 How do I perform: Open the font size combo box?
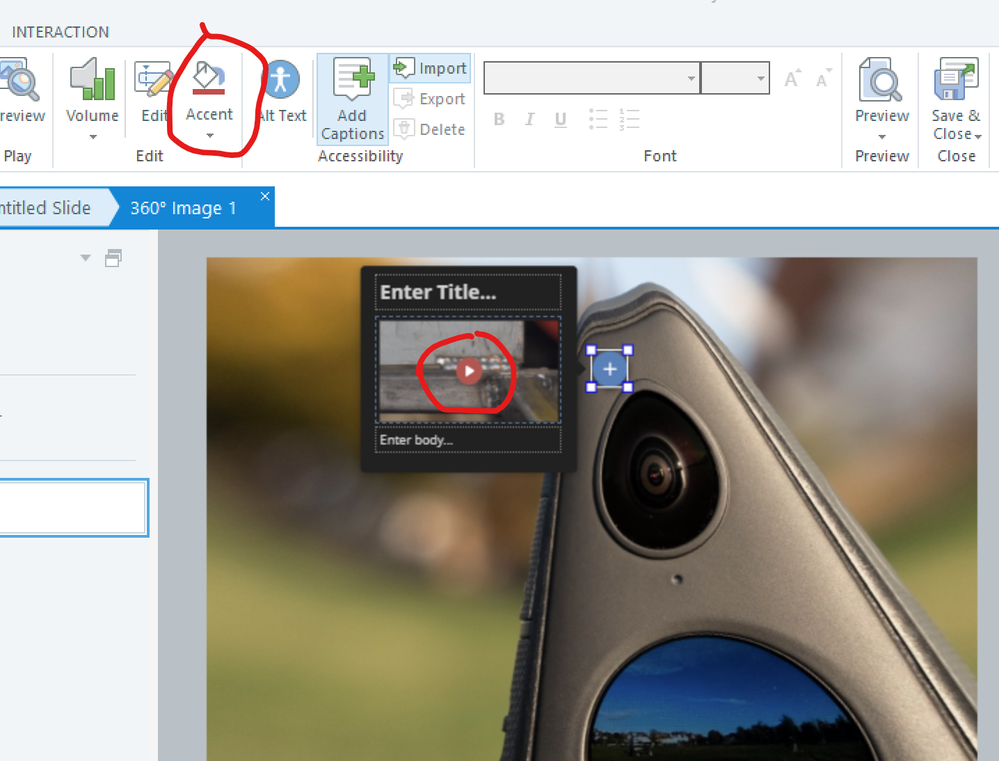pyautogui.click(x=735, y=78)
